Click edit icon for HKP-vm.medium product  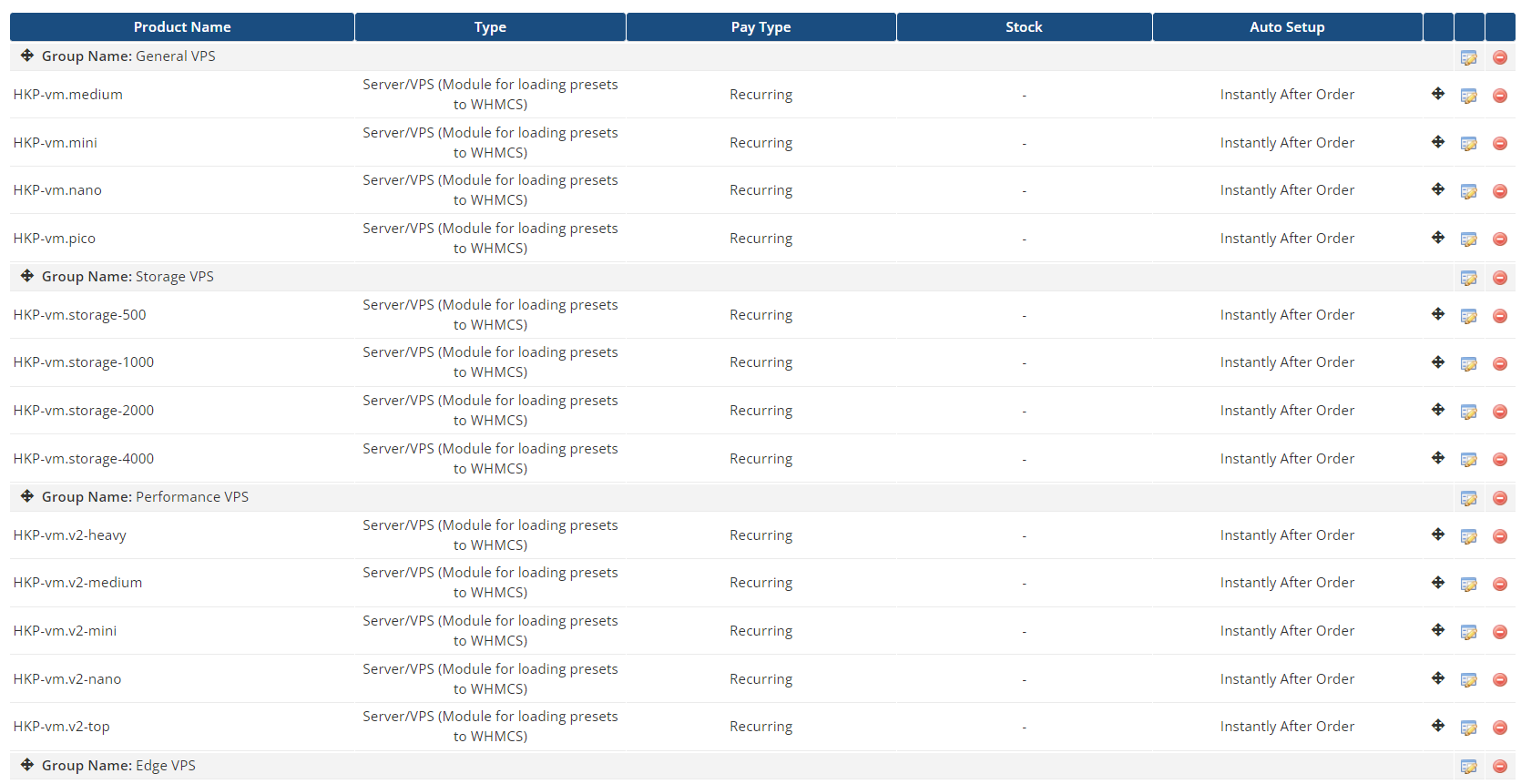click(1468, 96)
